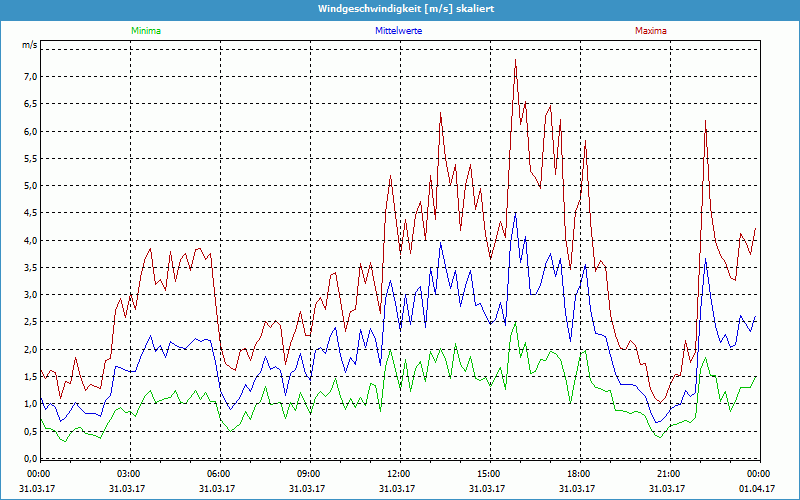Viewport: 800px width, 500px height.
Task: Click the "4,5" y-axis value
Action: tap(31, 213)
